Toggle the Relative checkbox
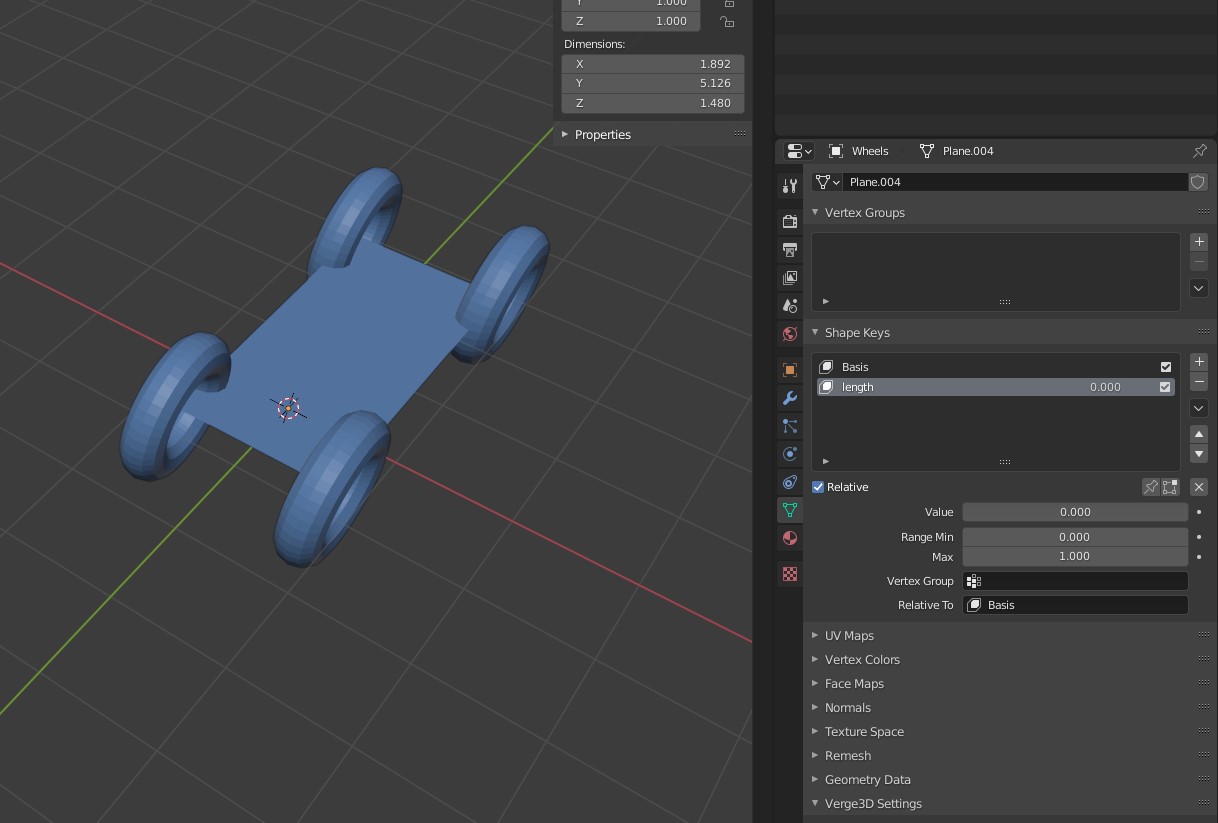This screenshot has height=823, width=1218. 818,487
